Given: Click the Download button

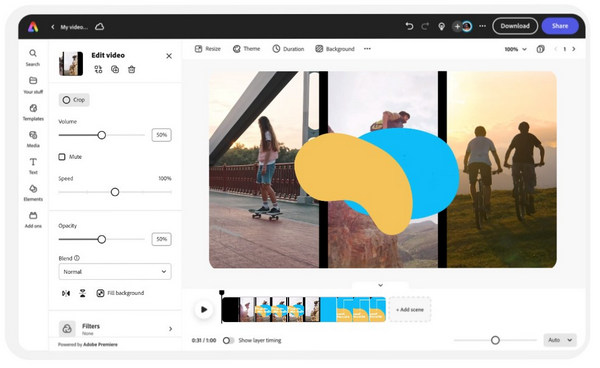Looking at the screenshot, I should 515,26.
